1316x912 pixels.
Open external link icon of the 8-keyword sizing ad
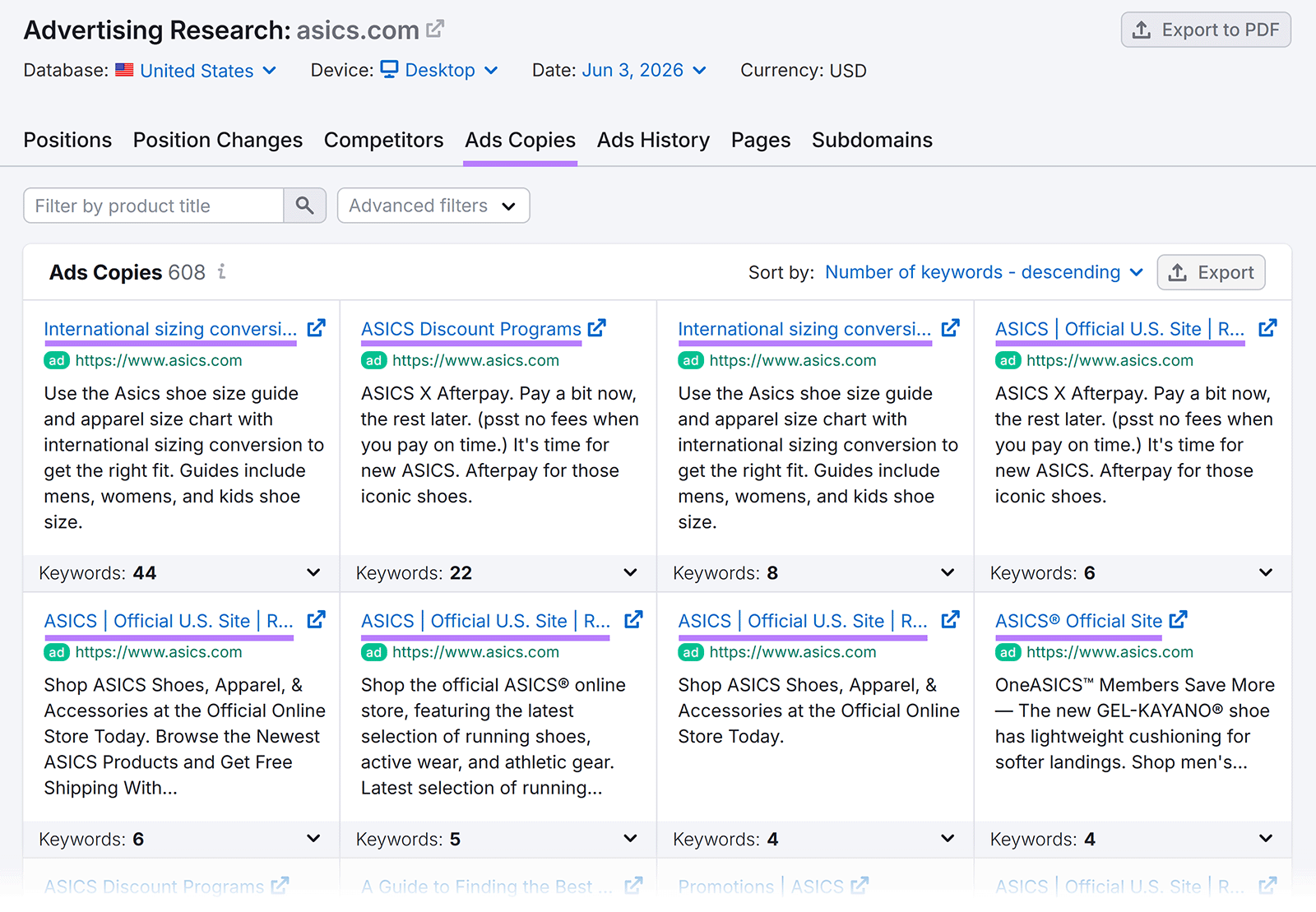tap(951, 328)
